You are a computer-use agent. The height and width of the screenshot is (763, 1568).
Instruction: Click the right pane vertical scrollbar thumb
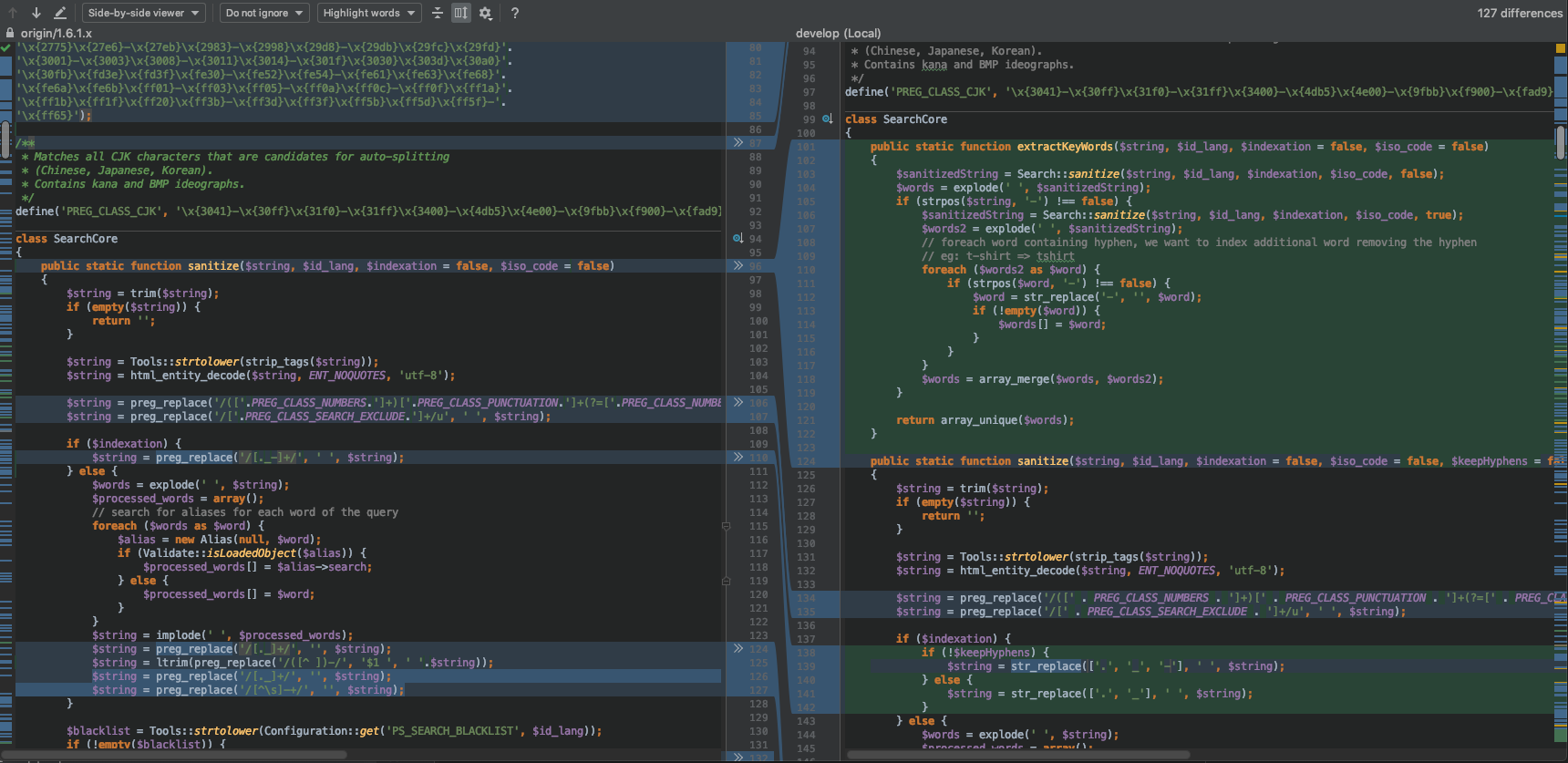pyautogui.click(x=1561, y=141)
